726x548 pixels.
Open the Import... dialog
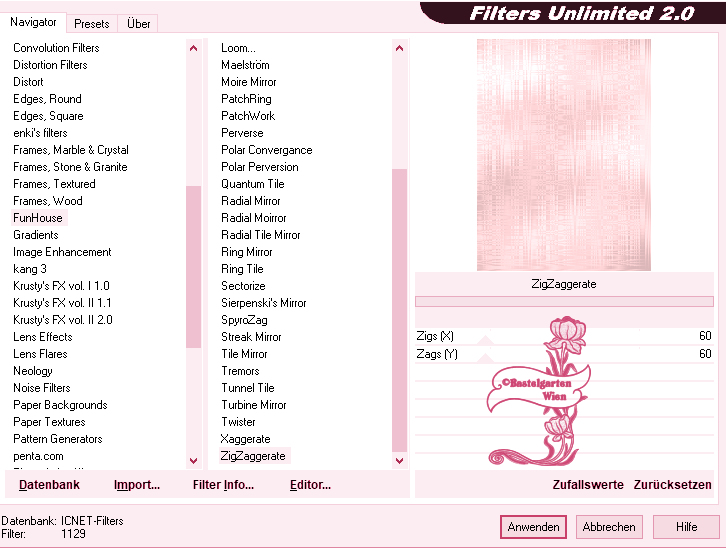137,485
